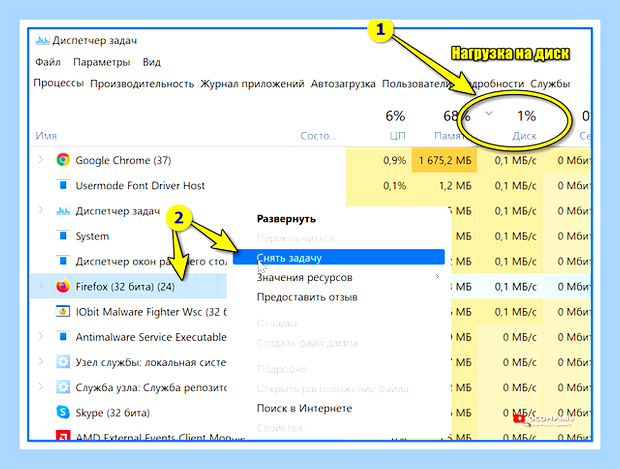Click the Antimalware Service Executable icon
Viewport: 620px width, 469px height.
pyautogui.click(x=63, y=337)
